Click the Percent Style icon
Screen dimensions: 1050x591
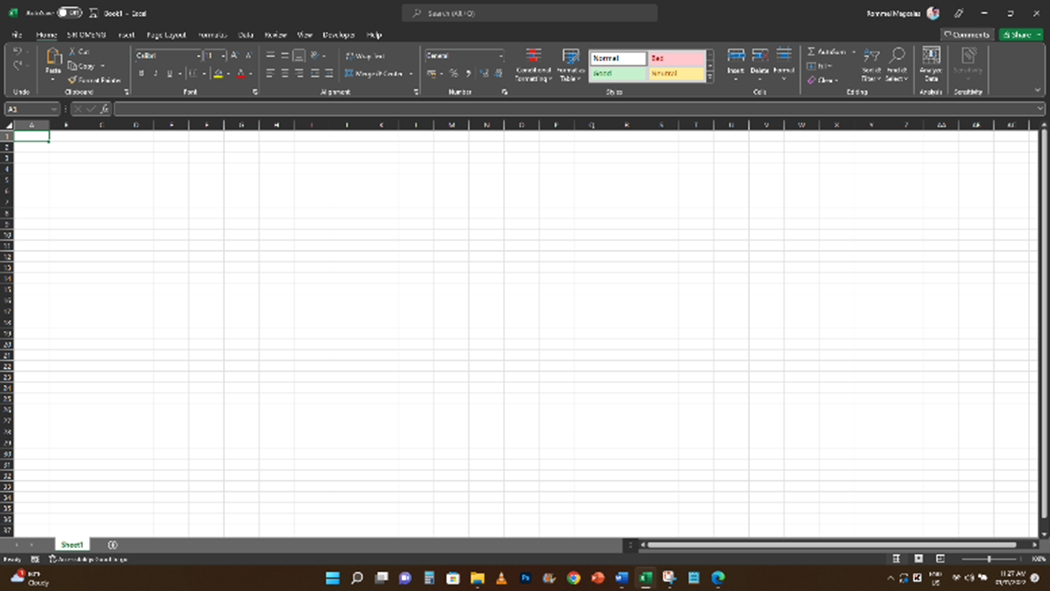(x=453, y=74)
